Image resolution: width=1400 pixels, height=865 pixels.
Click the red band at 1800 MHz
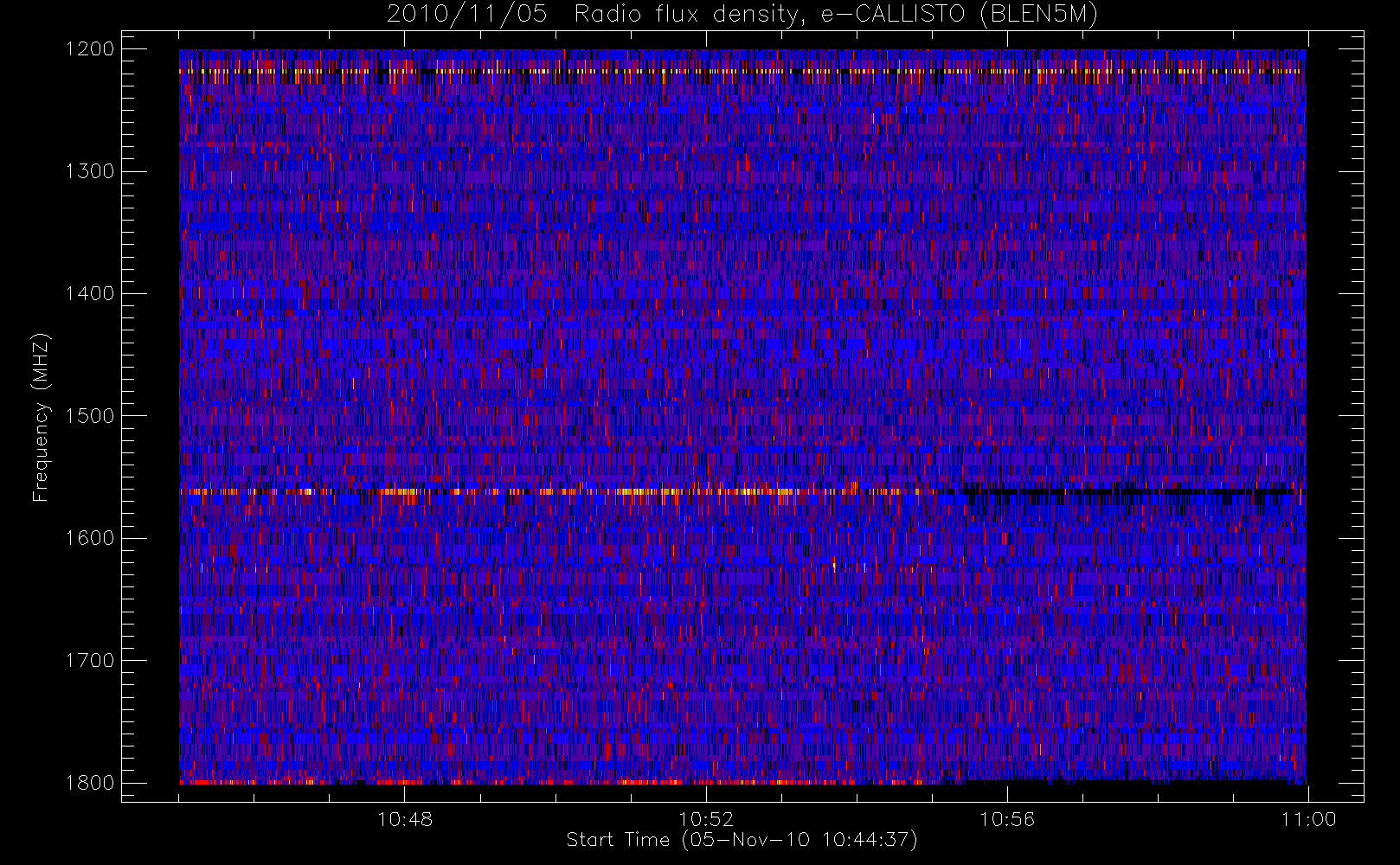click(x=554, y=782)
